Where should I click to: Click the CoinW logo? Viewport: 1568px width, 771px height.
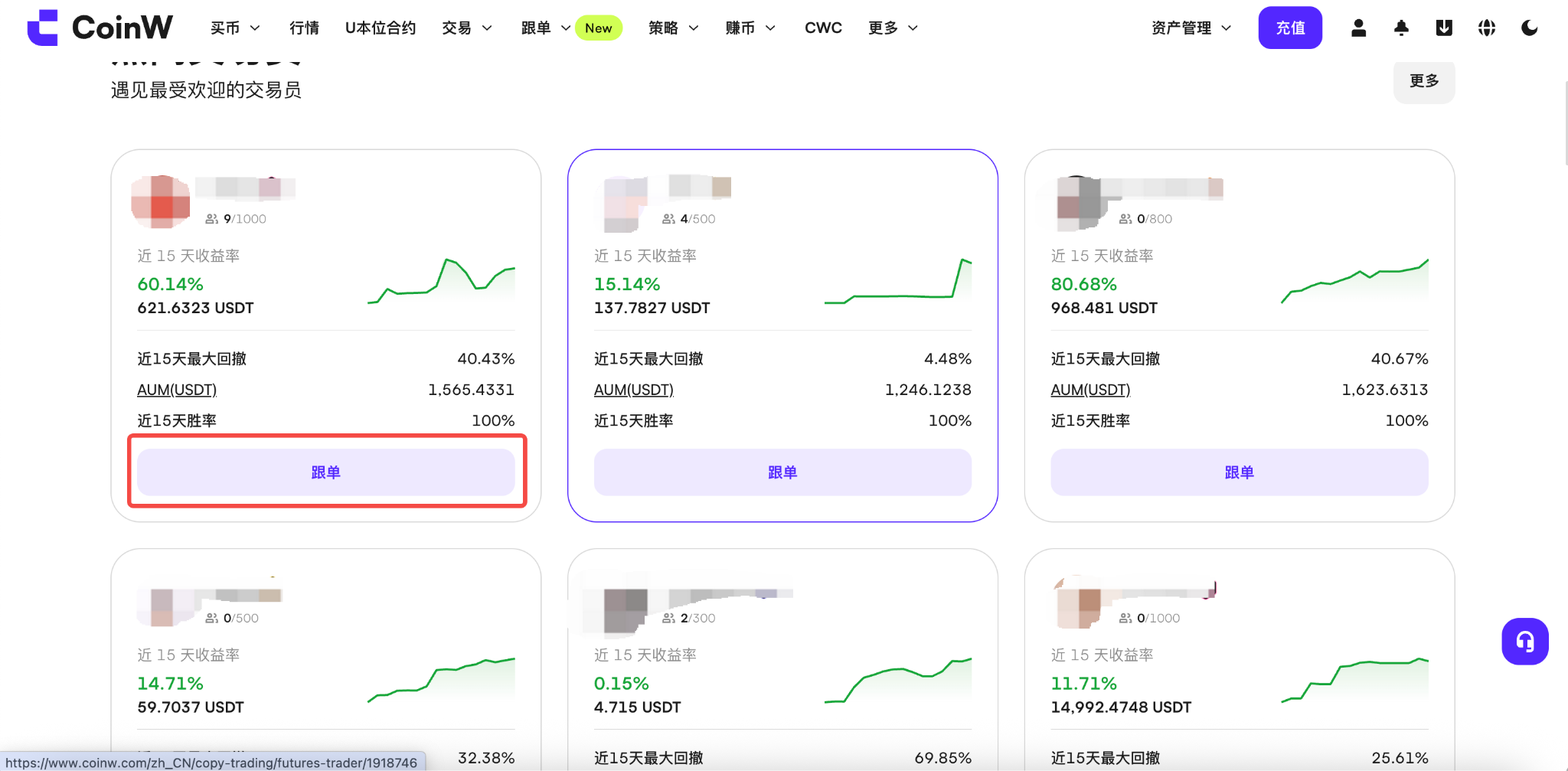coord(100,28)
